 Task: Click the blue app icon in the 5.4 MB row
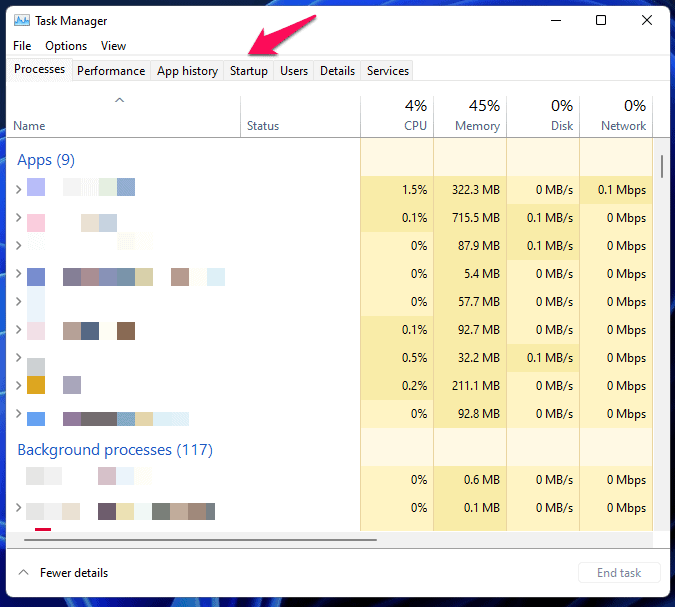click(36, 277)
